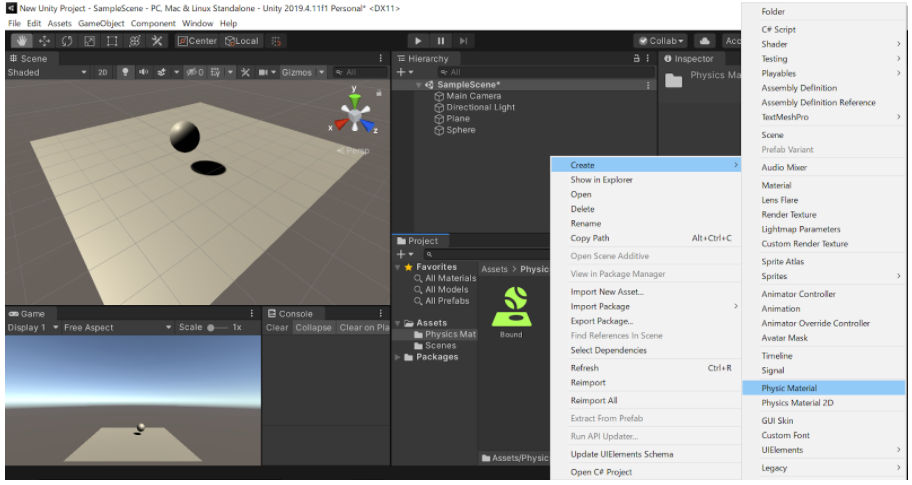
Task: Choose C# Script from Create submenu
Action: point(824,29)
